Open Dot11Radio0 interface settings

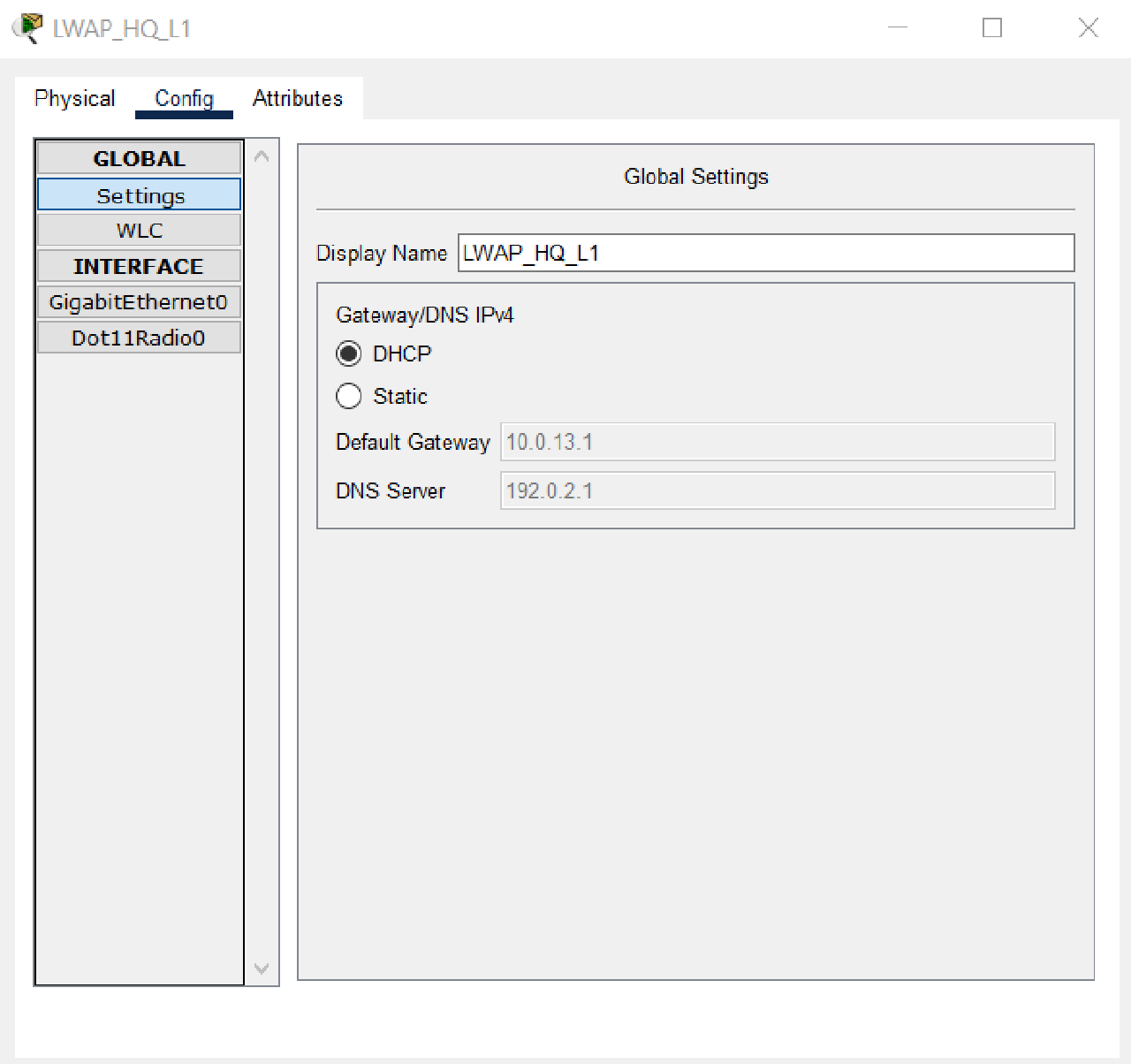click(139, 337)
